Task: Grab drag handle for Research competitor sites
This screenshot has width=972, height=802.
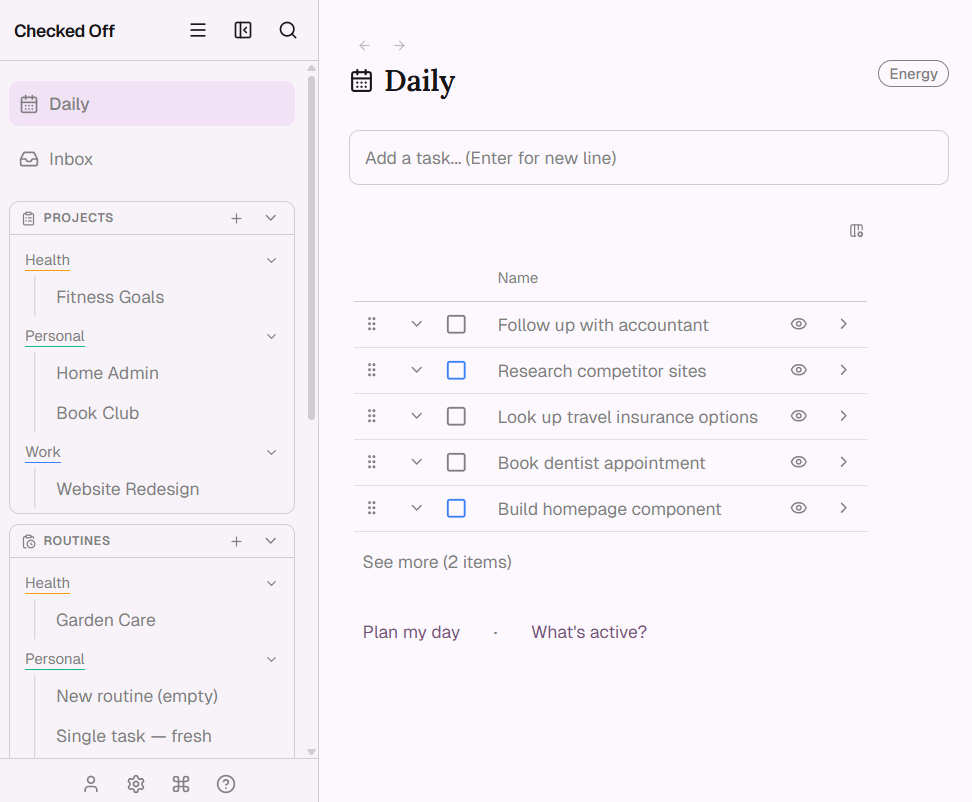Action: tap(371, 370)
